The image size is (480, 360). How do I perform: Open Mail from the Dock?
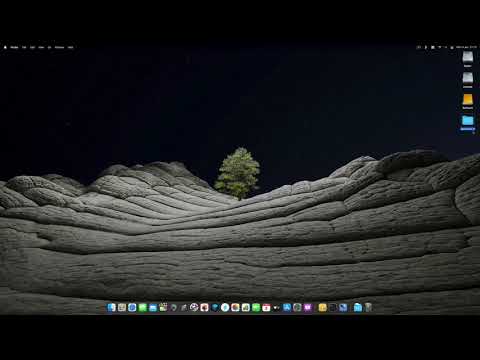pos(153,307)
